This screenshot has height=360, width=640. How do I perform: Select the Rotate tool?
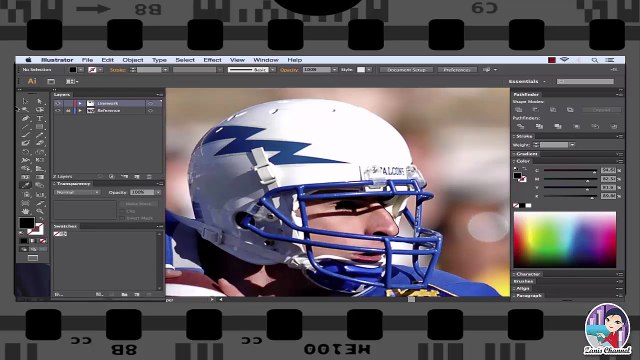(25, 152)
